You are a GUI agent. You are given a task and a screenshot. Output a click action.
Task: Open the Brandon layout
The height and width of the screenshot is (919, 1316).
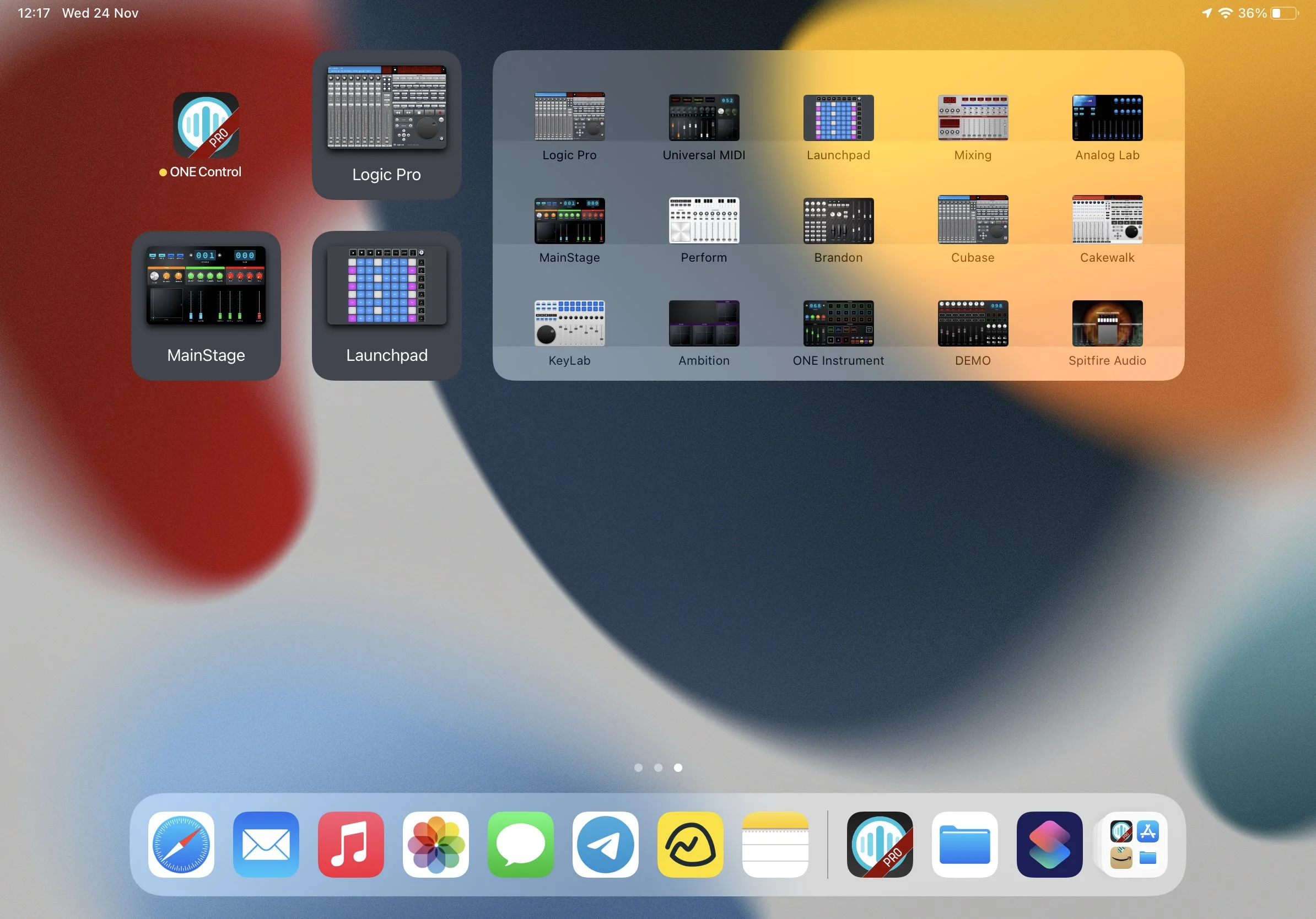[x=838, y=220]
